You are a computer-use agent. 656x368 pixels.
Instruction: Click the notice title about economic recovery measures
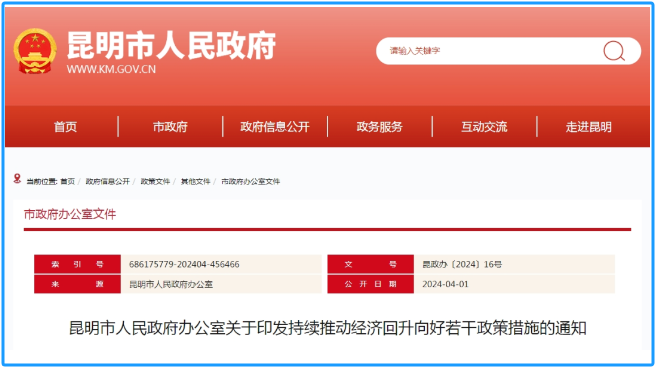click(x=328, y=328)
